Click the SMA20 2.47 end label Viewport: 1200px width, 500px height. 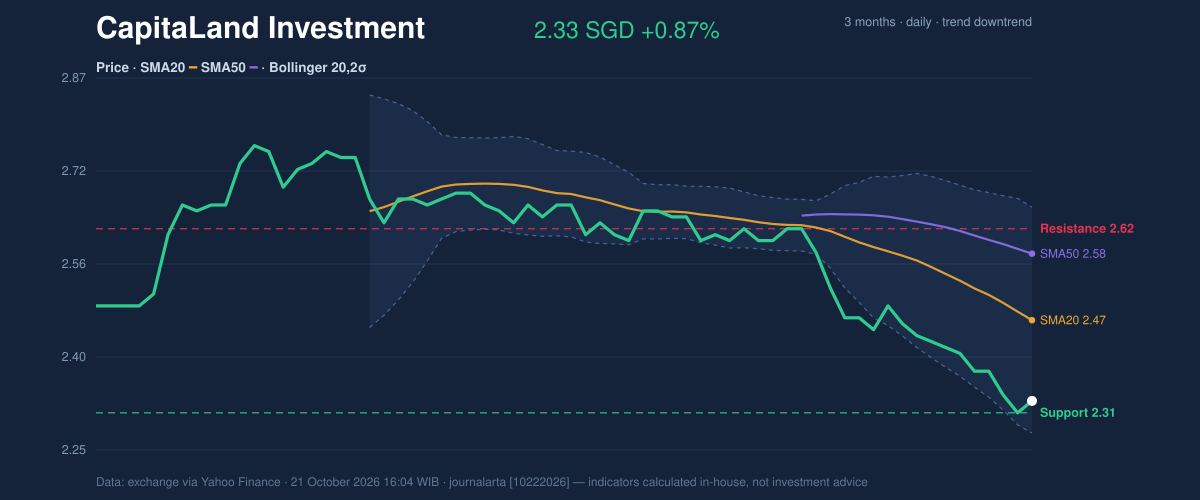click(x=1073, y=320)
